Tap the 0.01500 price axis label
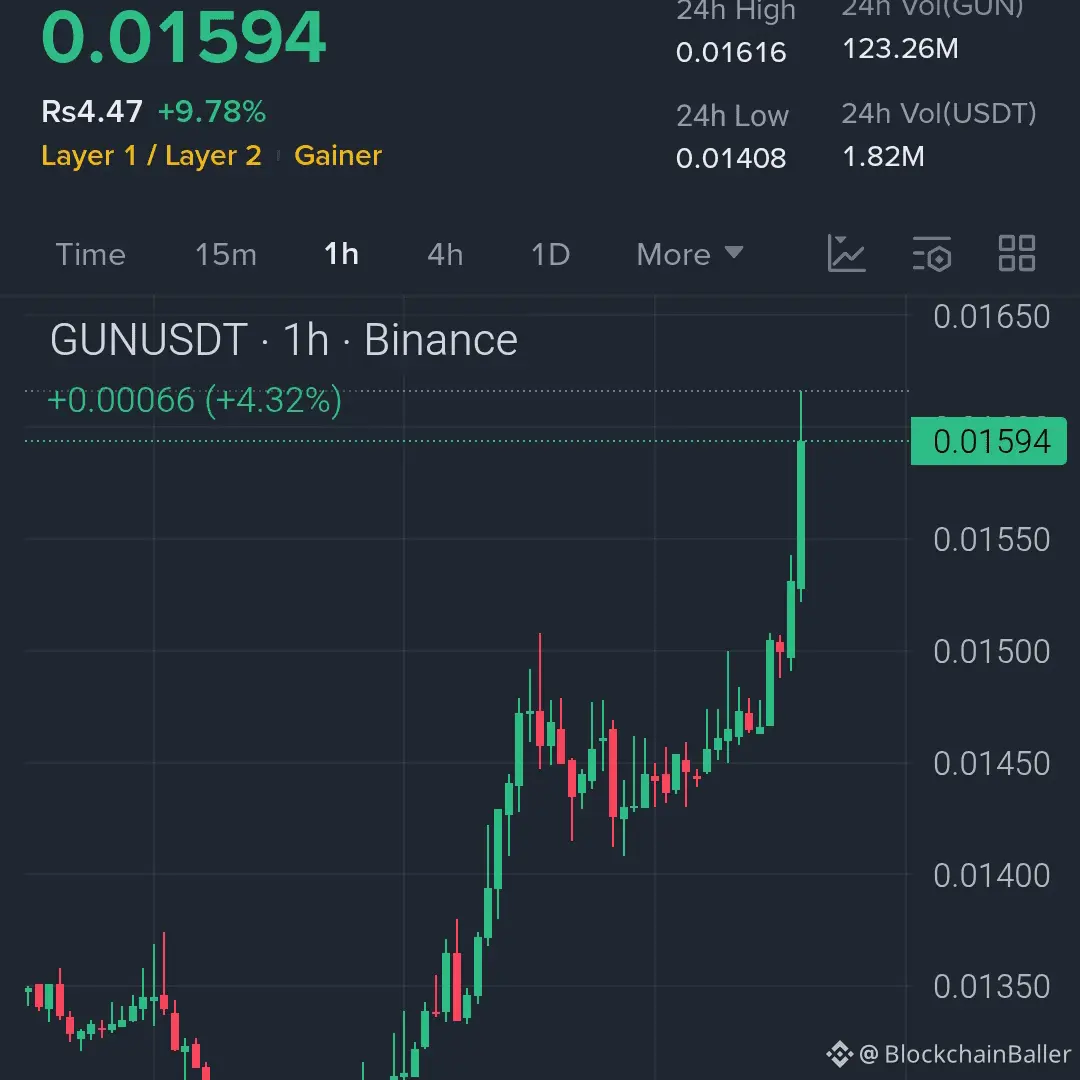 [x=992, y=652]
